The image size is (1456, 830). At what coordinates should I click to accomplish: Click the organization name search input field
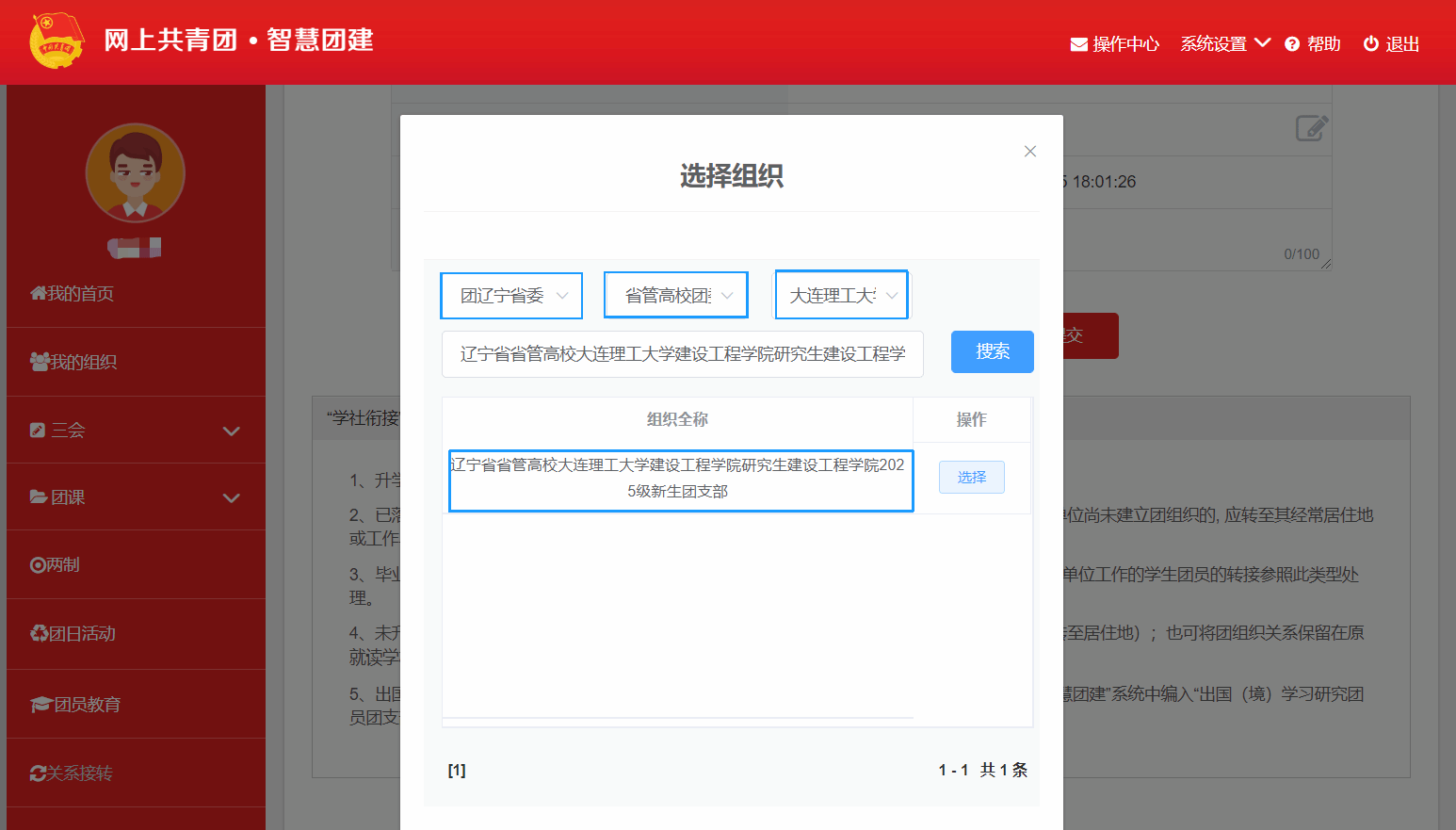[682, 354]
